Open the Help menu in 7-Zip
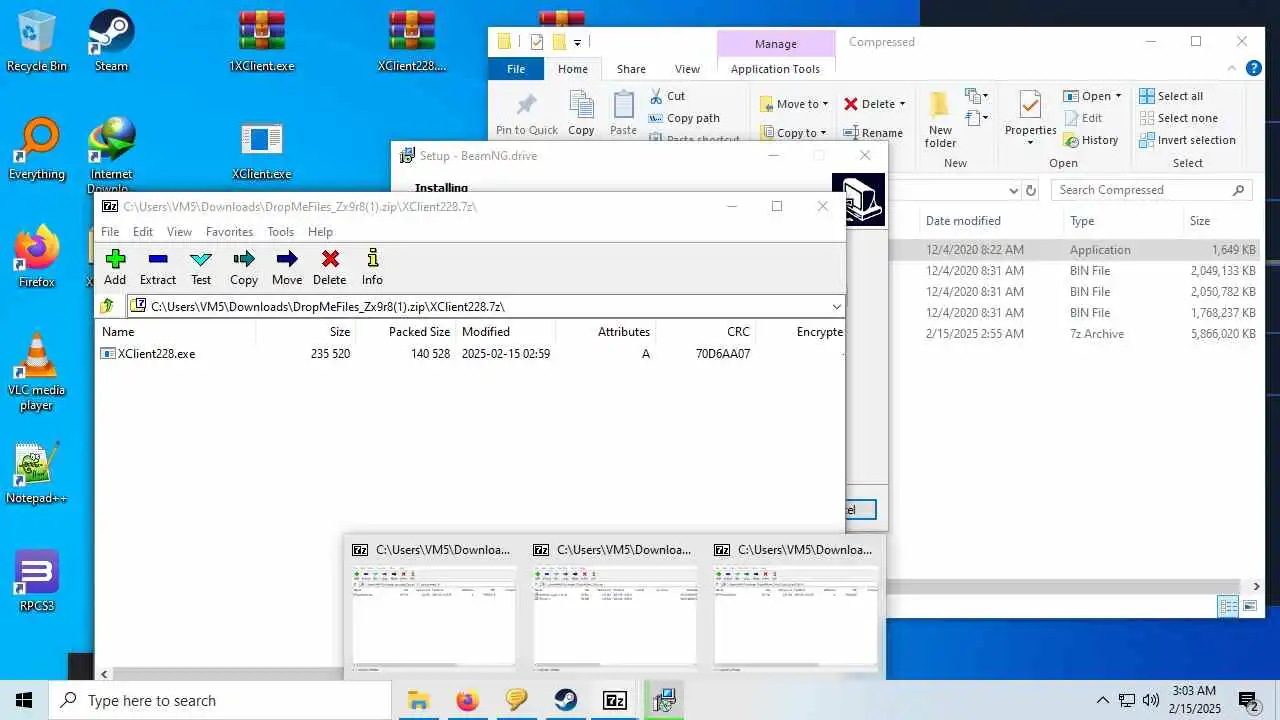The width and height of the screenshot is (1280, 720). [x=320, y=232]
